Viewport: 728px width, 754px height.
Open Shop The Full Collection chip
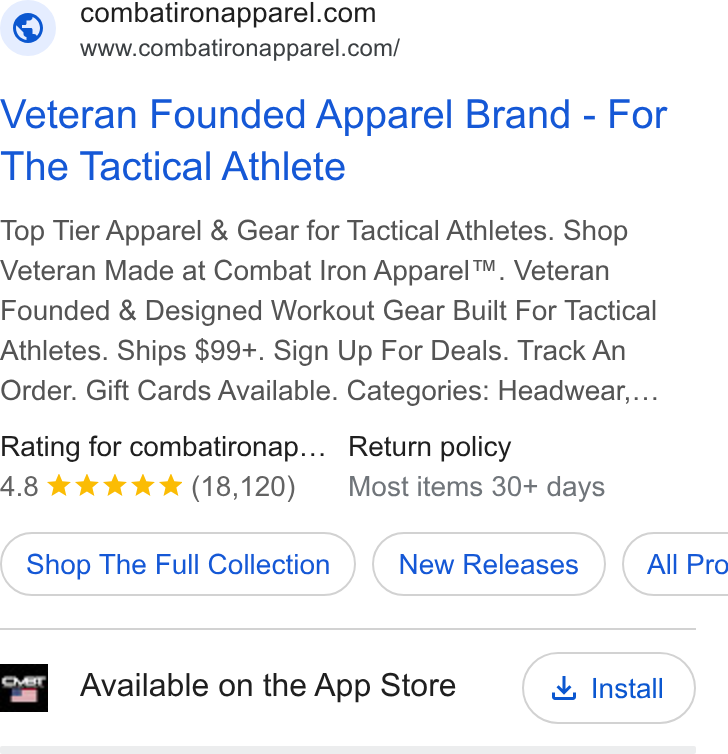(178, 564)
